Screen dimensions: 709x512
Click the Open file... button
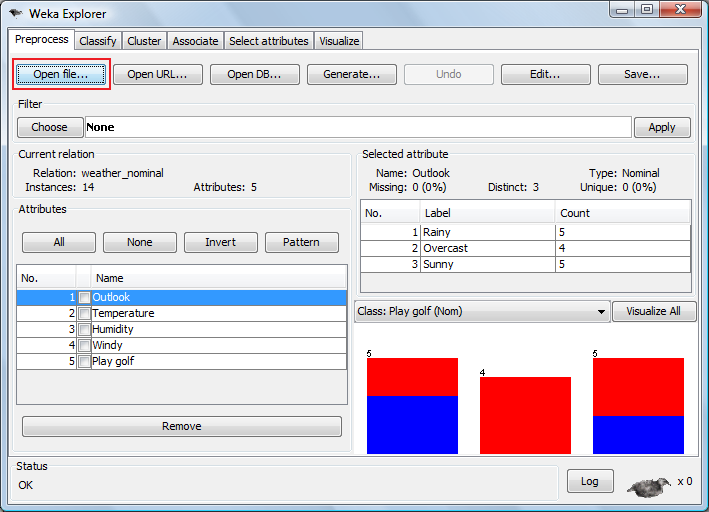tap(61, 74)
